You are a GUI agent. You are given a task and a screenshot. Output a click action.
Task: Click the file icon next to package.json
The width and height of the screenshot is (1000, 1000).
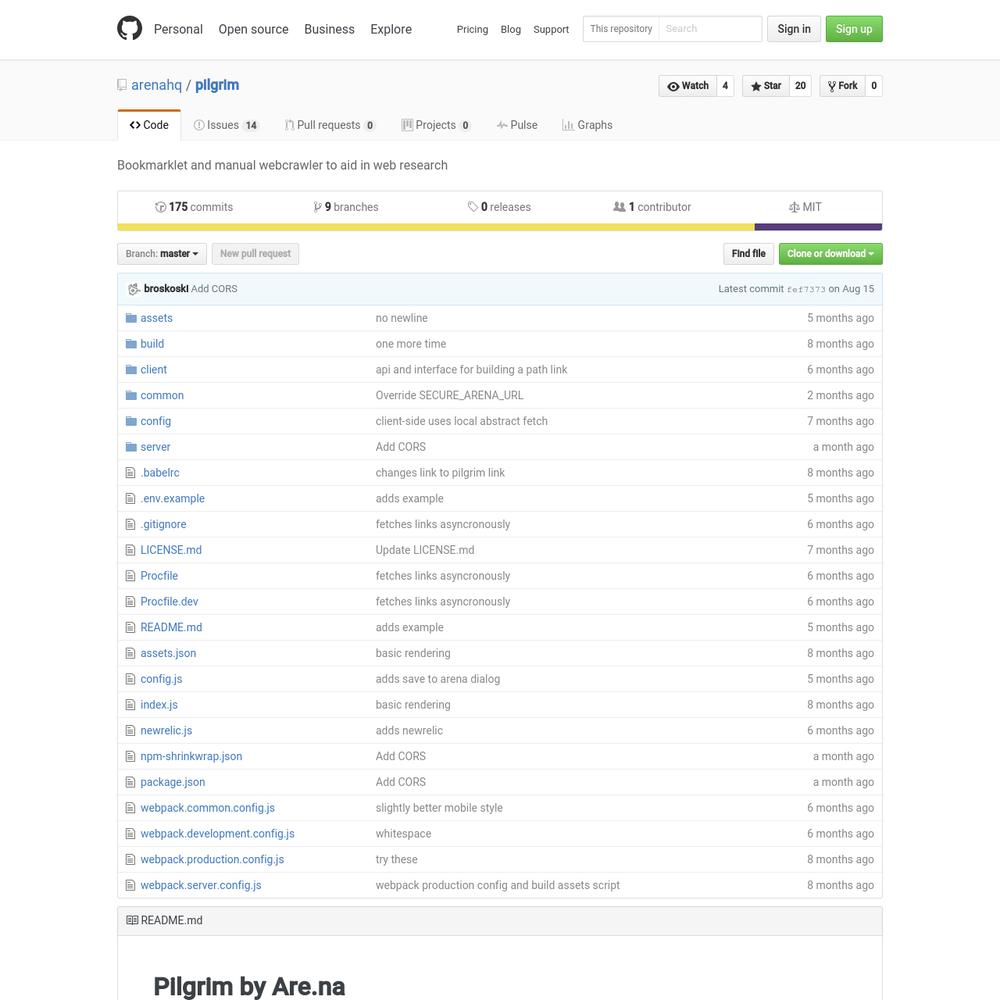[x=130, y=782]
